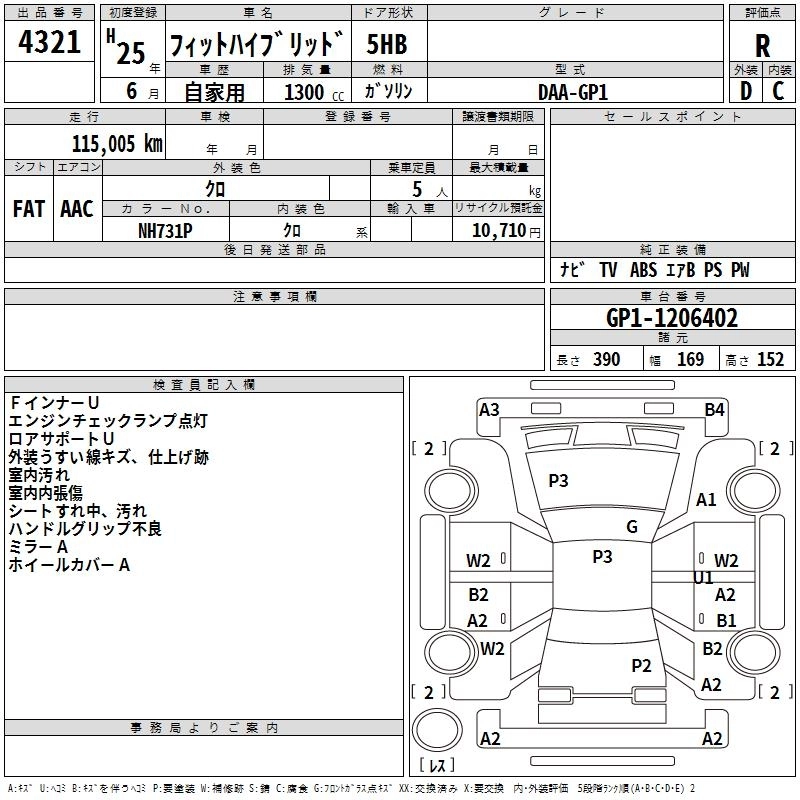
Task: Click the ハンドルグリップ不良 inspector note
Action: pos(84,529)
